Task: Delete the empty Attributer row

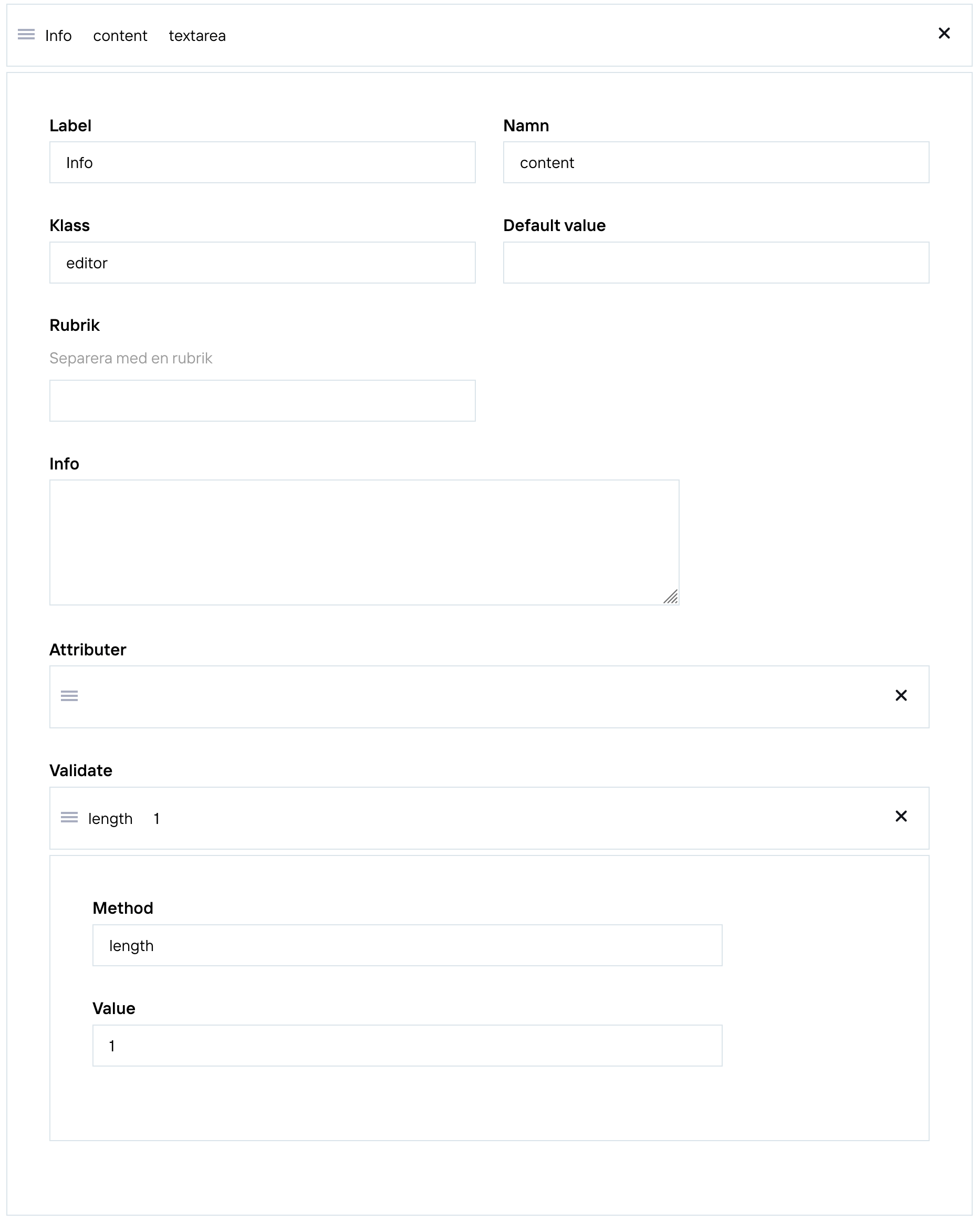Action: click(901, 695)
